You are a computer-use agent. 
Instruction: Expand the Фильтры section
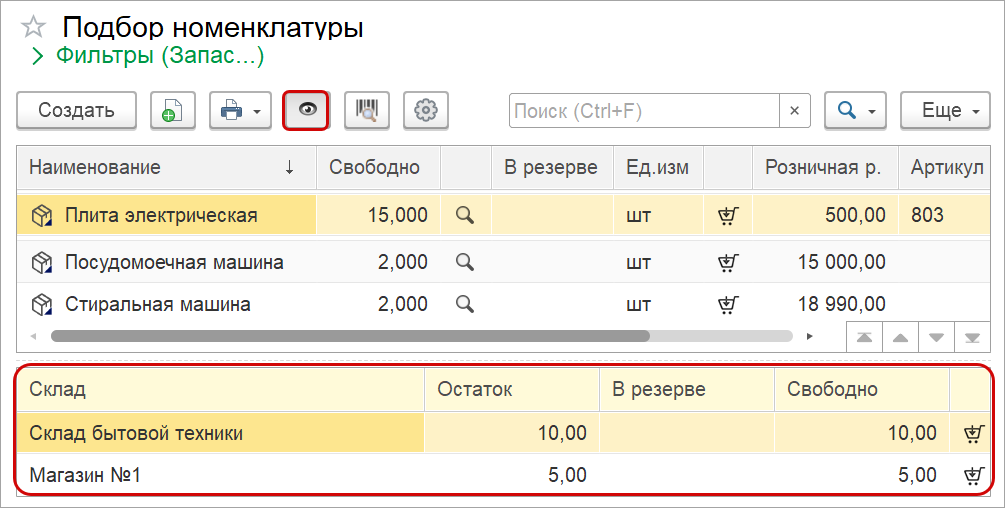[x=38, y=57]
